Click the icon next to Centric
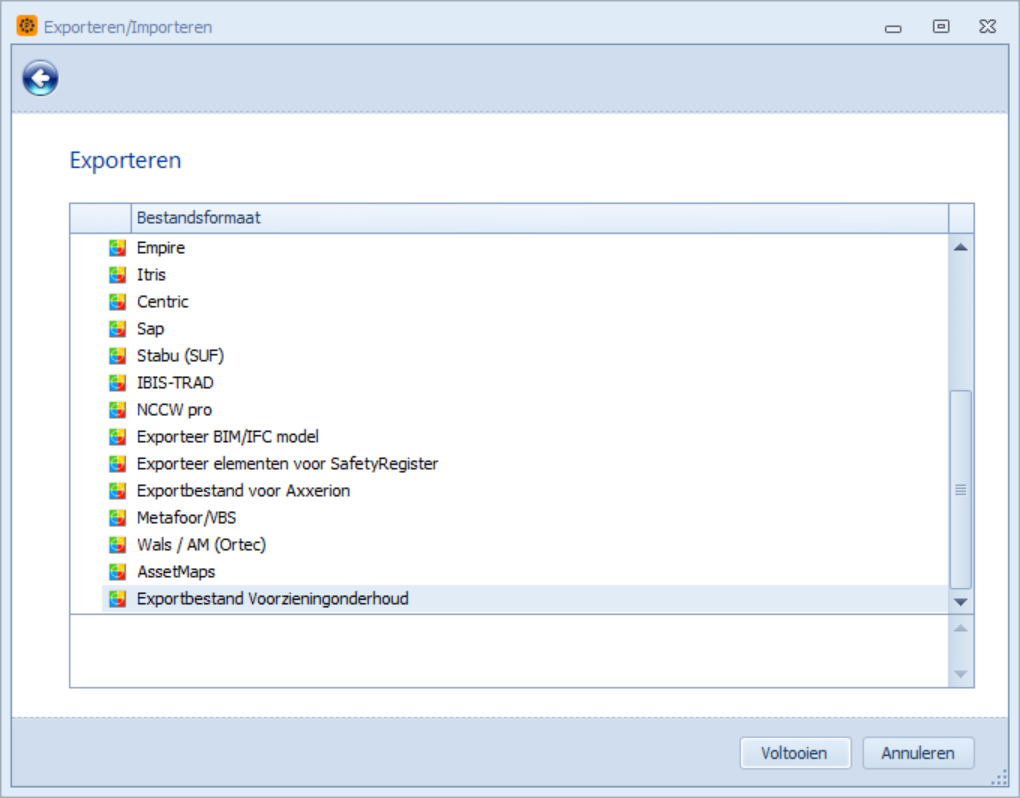1020x798 pixels. click(117, 302)
